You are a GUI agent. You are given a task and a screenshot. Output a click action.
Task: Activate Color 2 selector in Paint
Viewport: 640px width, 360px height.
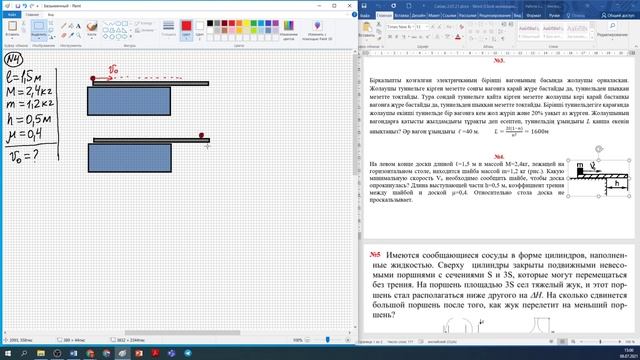(199, 30)
